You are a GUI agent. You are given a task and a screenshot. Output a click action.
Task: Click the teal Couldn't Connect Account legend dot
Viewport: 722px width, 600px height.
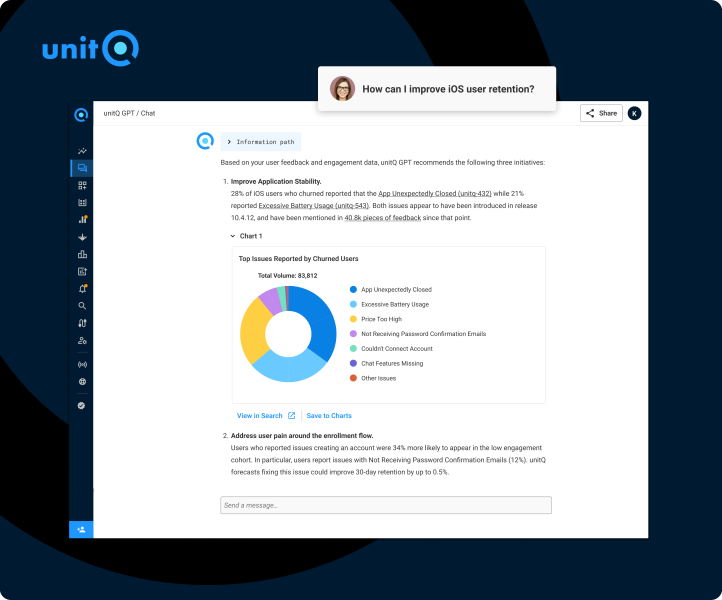coord(353,349)
